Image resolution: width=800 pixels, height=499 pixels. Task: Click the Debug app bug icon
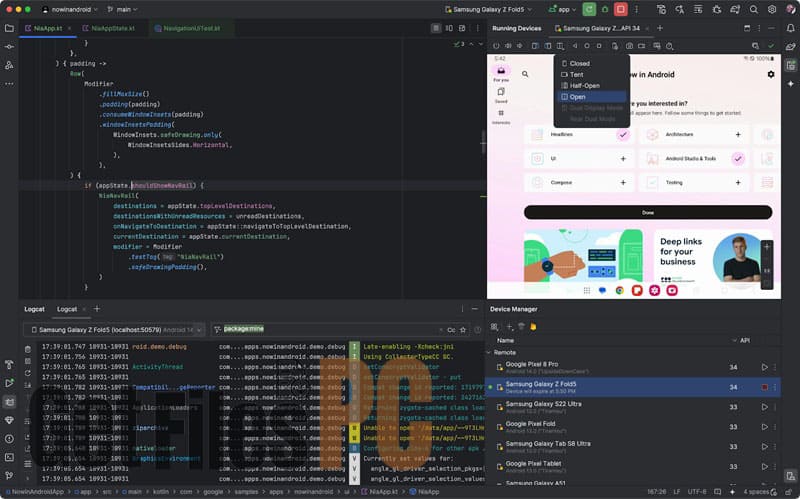(605, 9)
